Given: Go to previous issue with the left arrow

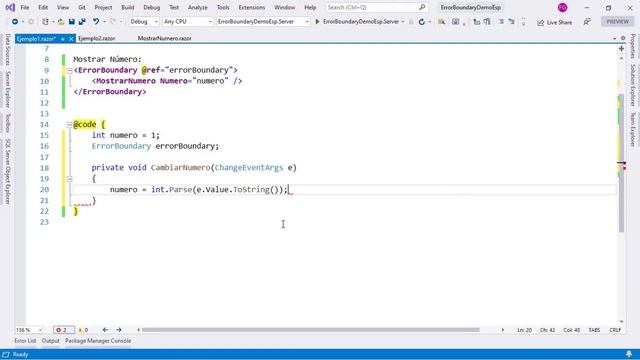Looking at the screenshot, I should [105, 330].
